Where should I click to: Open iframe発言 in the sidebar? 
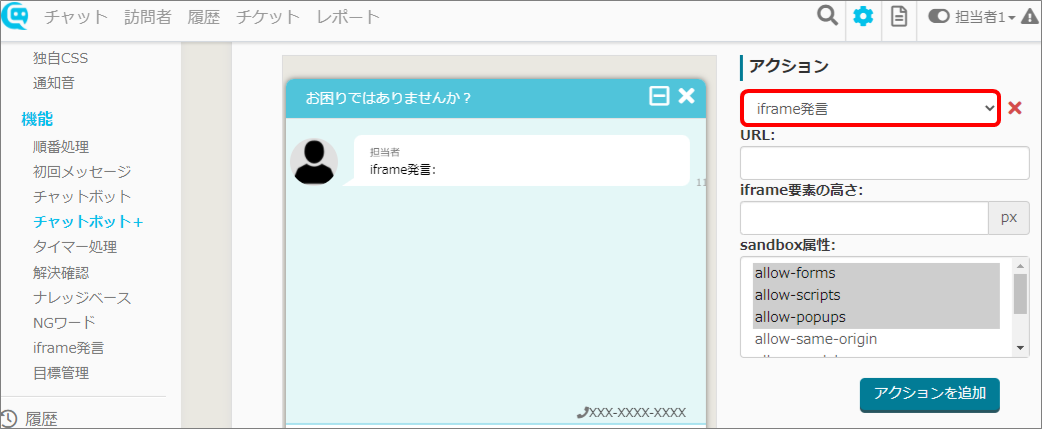coord(68,348)
